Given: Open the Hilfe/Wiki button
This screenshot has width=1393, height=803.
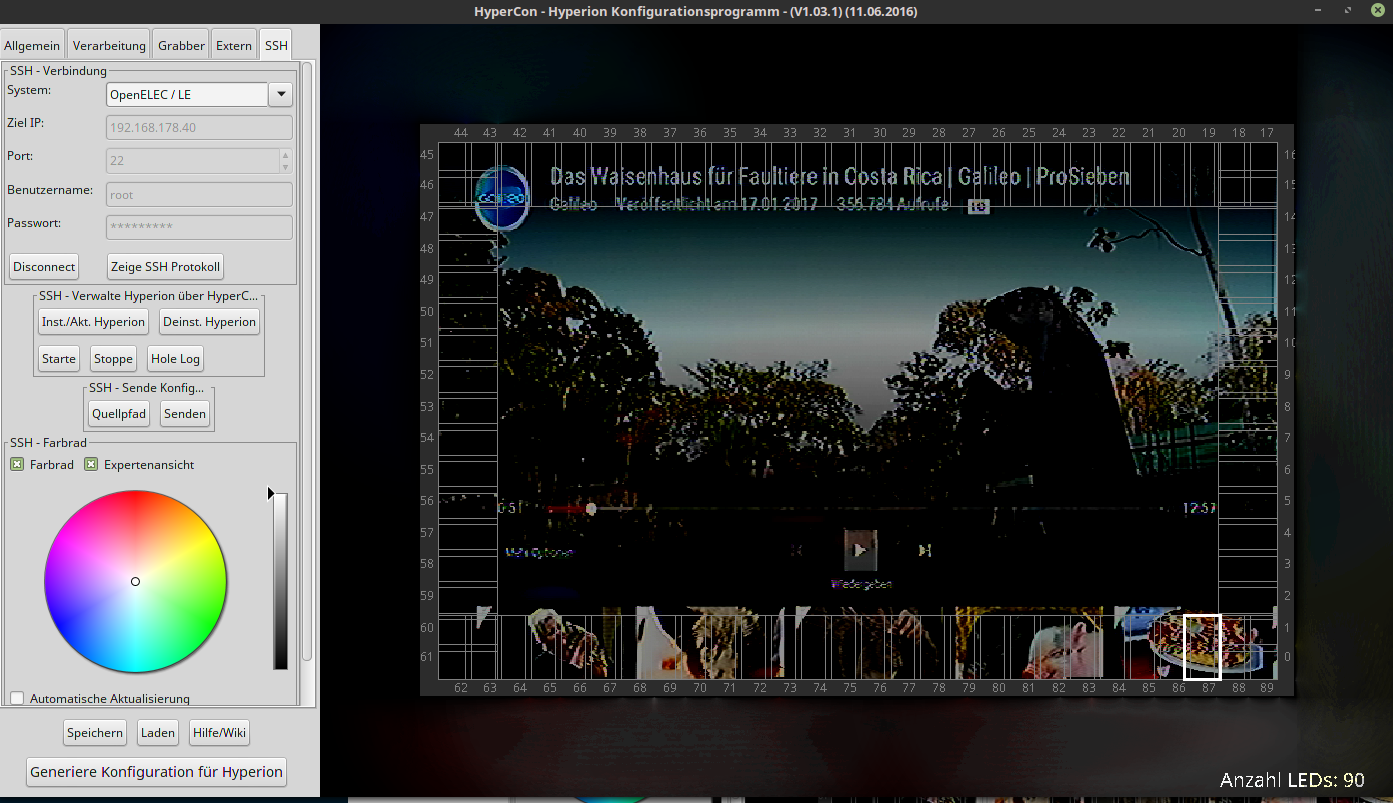Looking at the screenshot, I should [219, 732].
